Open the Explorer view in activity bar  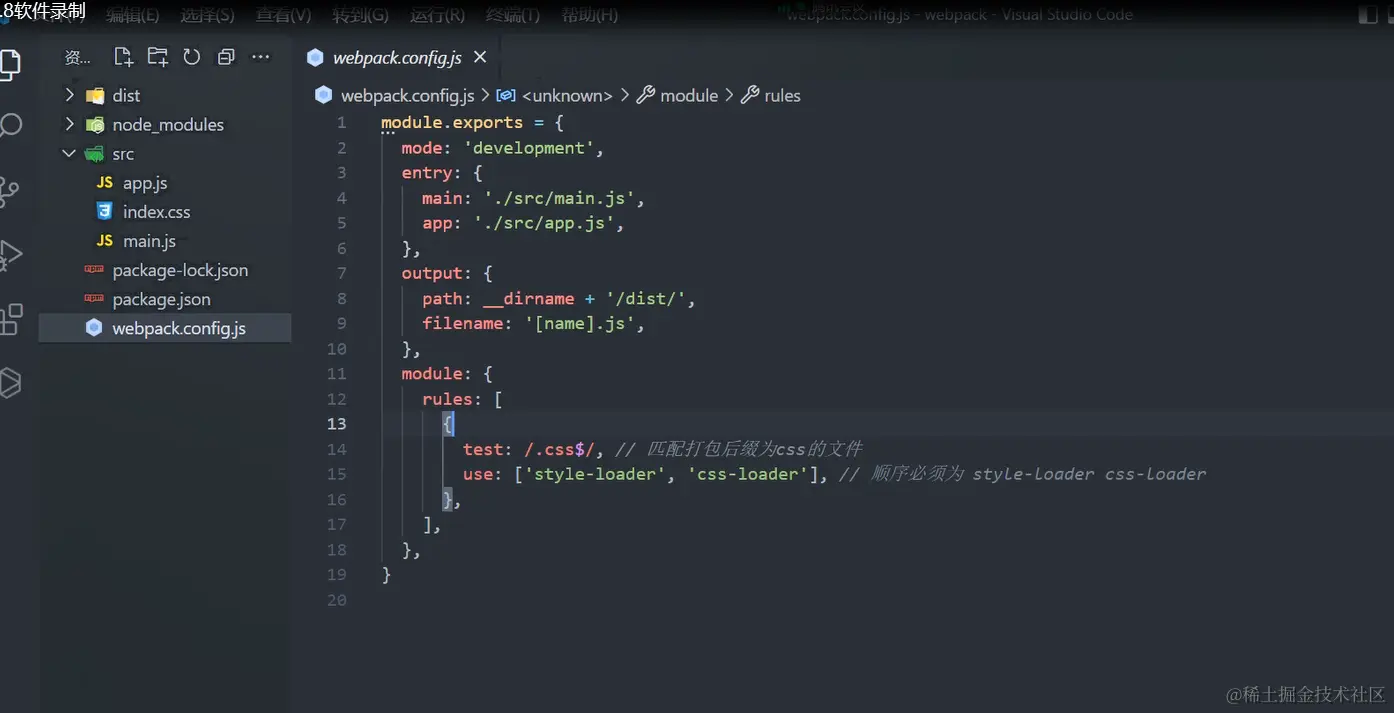[8, 64]
